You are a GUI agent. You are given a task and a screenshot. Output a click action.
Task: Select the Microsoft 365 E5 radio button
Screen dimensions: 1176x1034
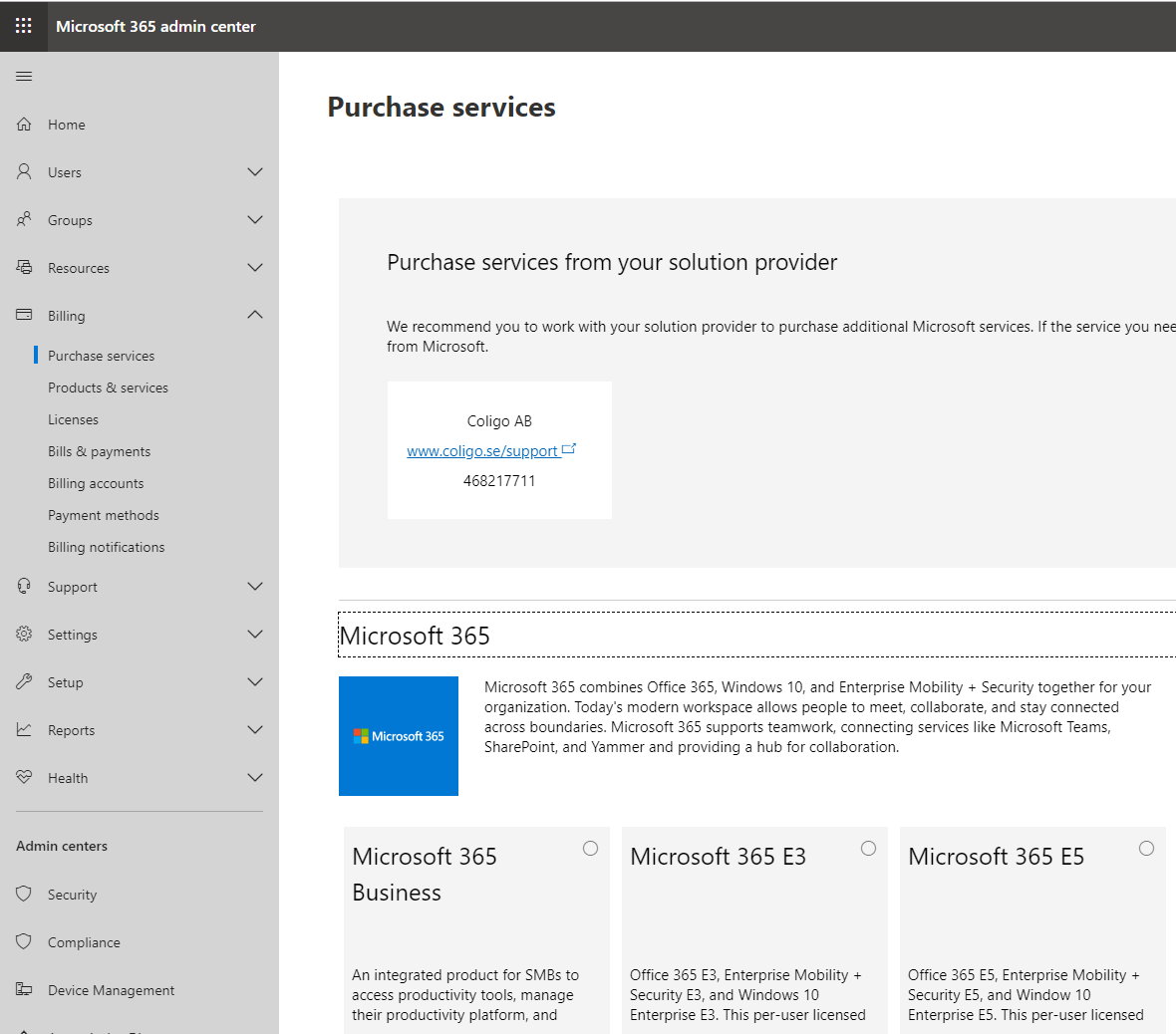[x=1146, y=847]
